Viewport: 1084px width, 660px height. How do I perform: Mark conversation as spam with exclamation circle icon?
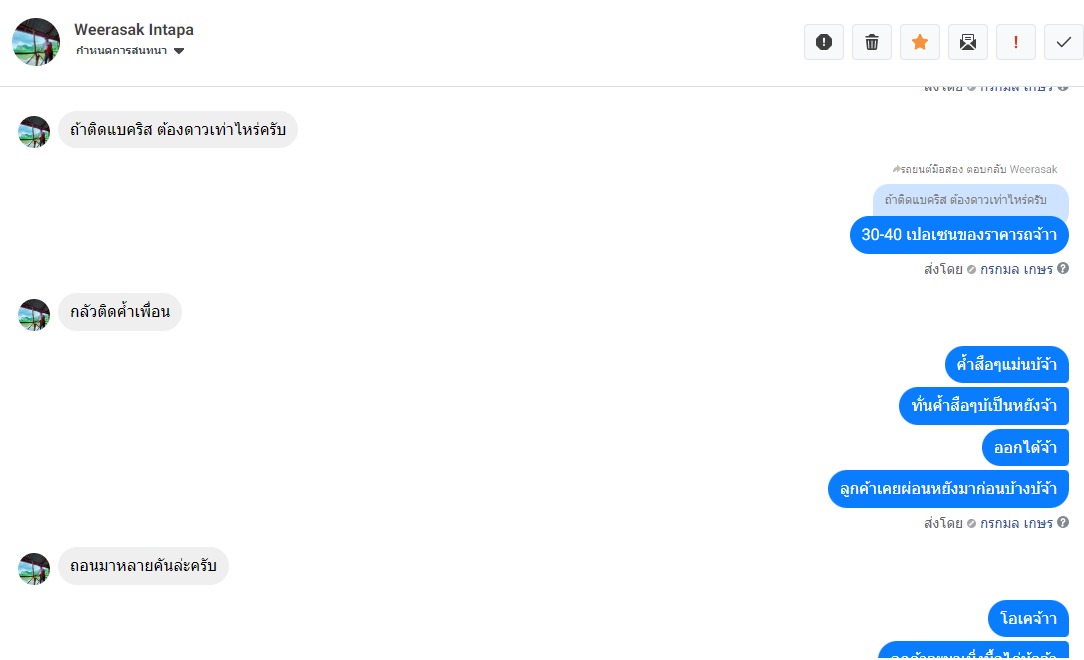pyautogui.click(x=824, y=42)
